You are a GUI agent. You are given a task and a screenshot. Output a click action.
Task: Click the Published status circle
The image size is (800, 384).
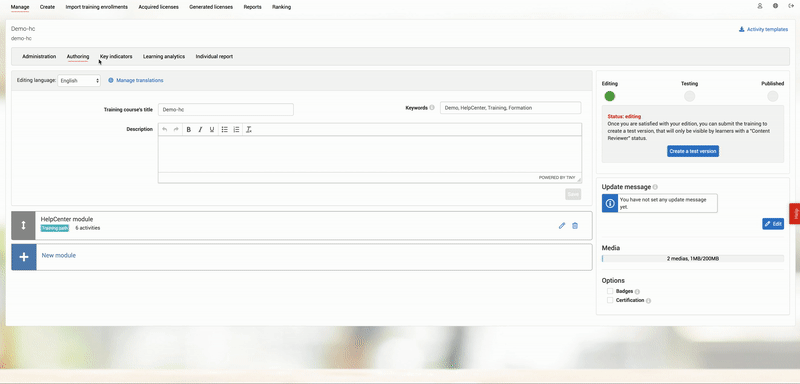[772, 96]
